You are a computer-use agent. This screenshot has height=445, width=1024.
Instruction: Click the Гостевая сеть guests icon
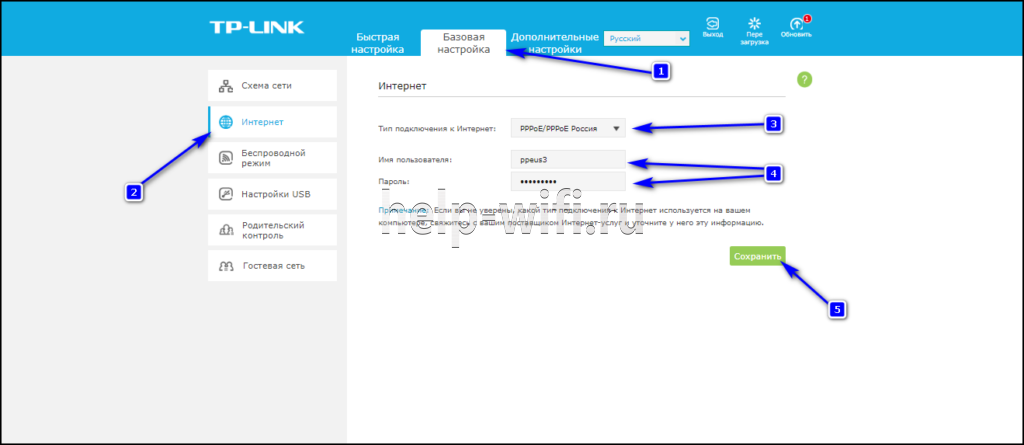click(225, 266)
